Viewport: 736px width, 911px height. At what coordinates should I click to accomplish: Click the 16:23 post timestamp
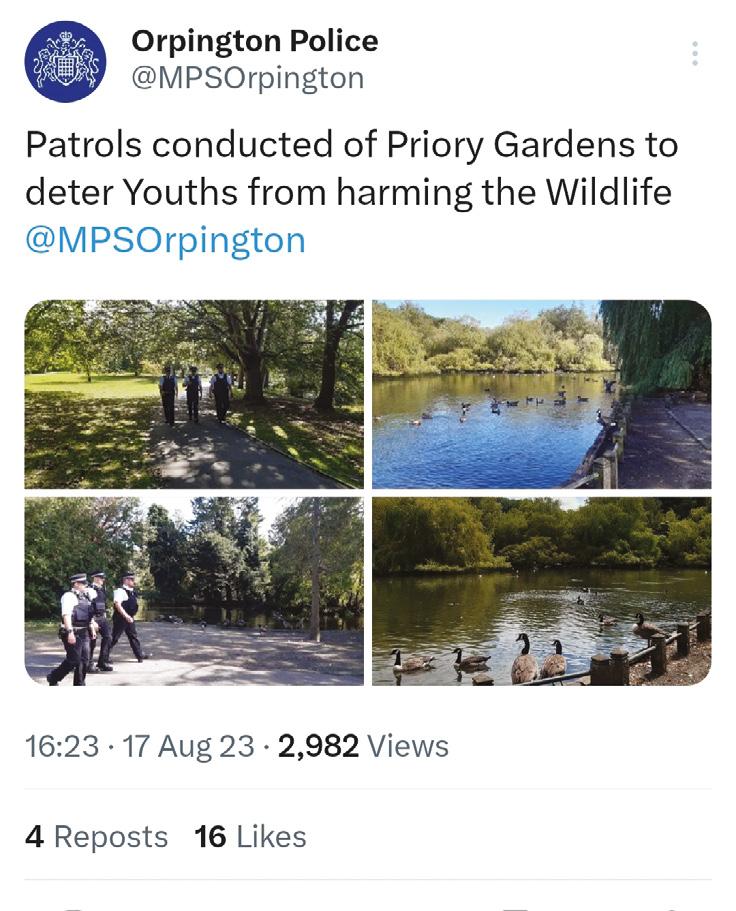click(62, 746)
